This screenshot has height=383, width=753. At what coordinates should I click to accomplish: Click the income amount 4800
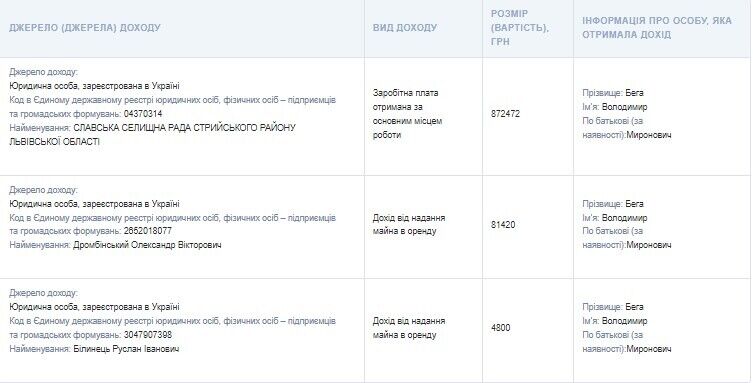pos(501,328)
